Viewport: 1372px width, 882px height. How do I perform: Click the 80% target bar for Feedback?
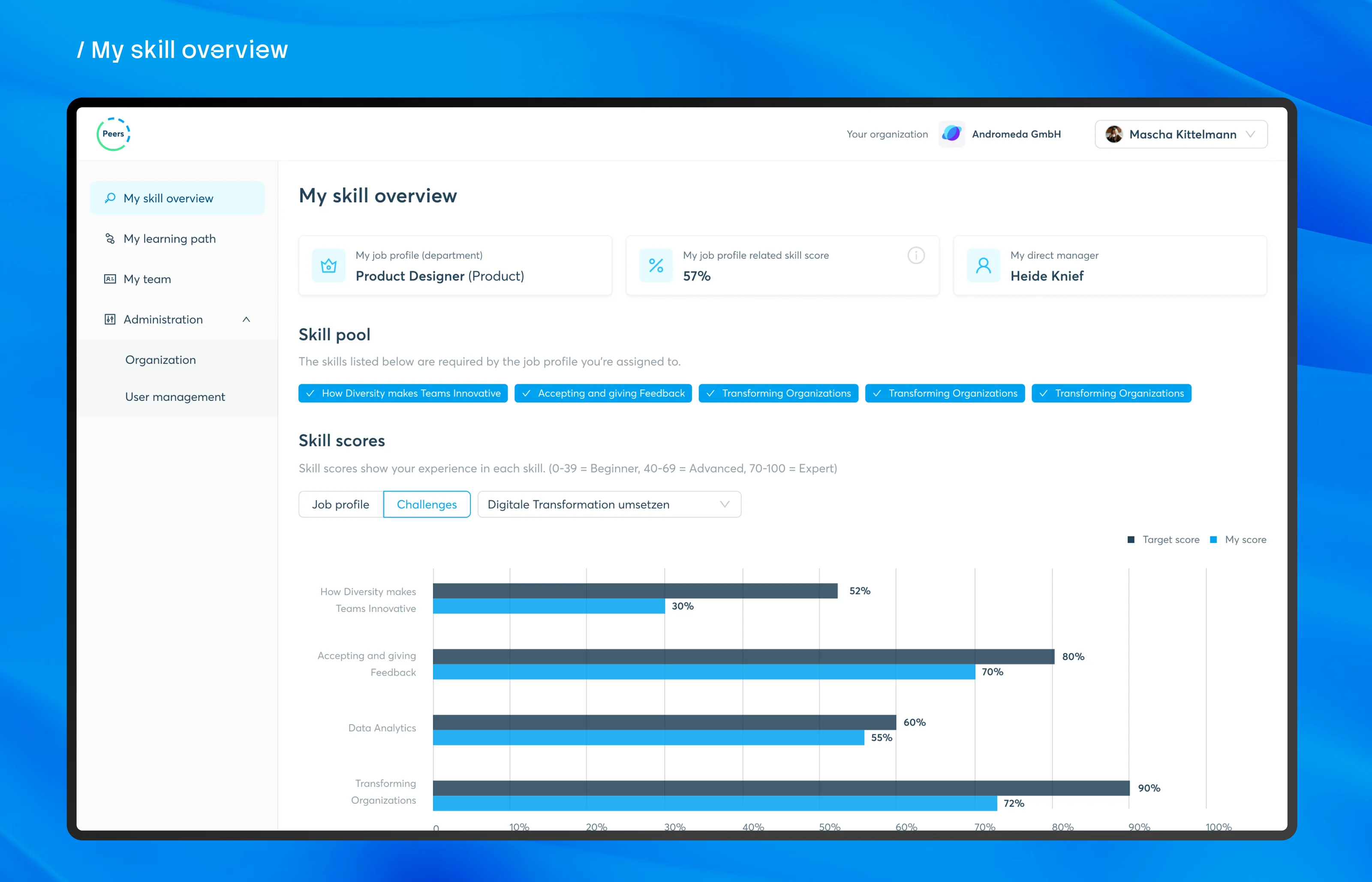(743, 656)
